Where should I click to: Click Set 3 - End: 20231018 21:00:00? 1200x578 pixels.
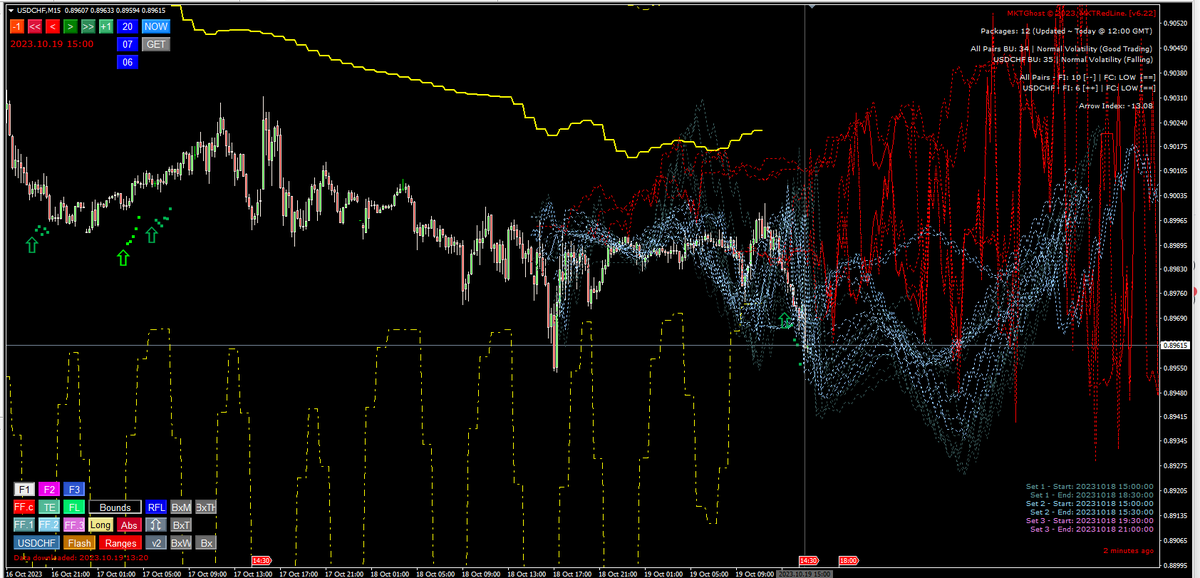coord(1092,530)
